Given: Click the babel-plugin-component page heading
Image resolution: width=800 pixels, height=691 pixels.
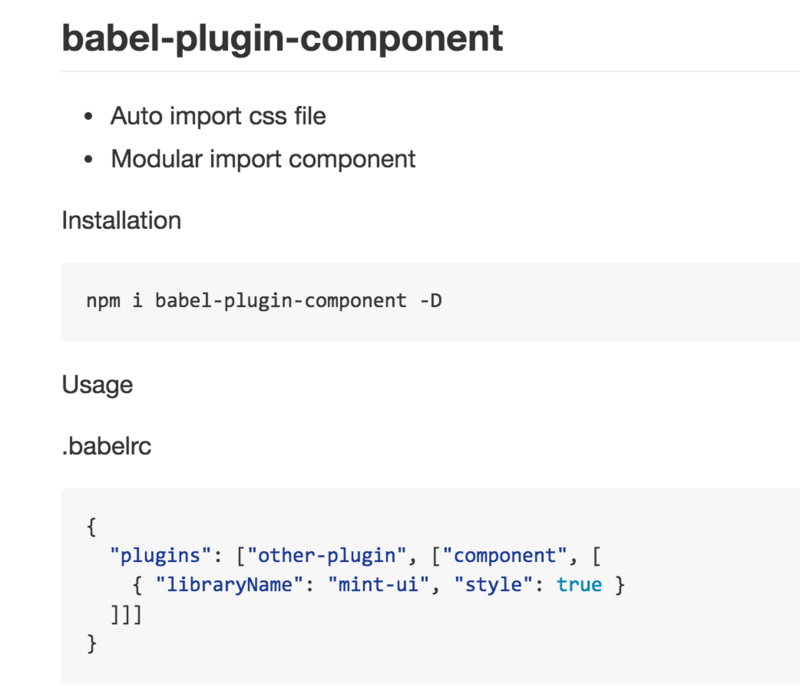Looking at the screenshot, I should point(282,38).
